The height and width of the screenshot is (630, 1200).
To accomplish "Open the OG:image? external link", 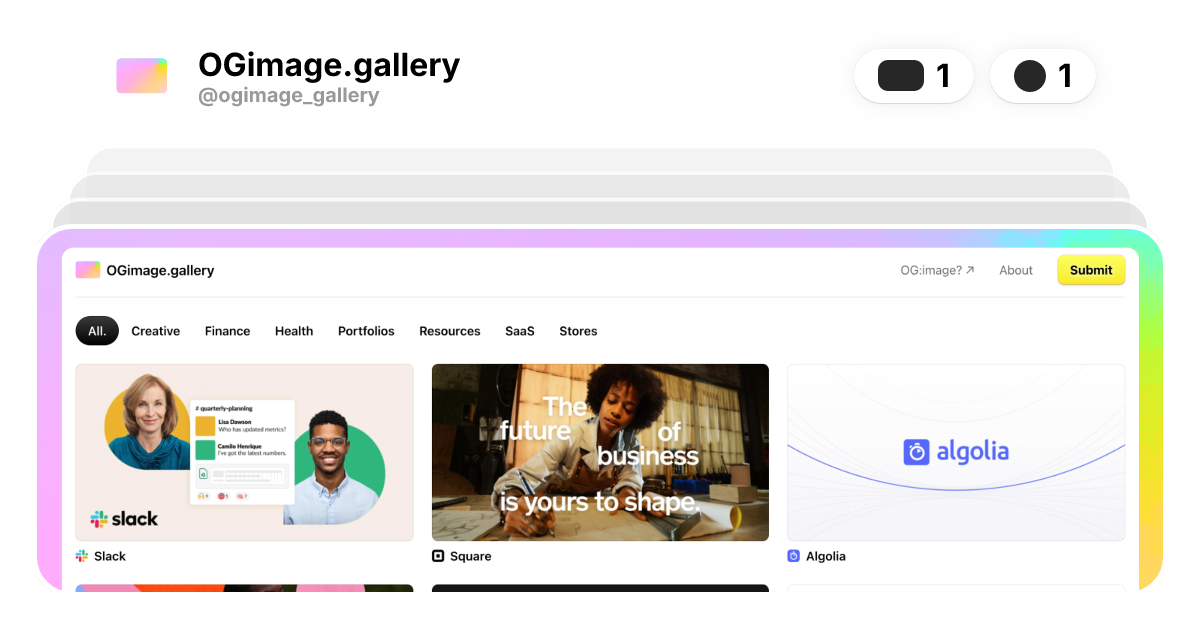I will [x=937, y=270].
